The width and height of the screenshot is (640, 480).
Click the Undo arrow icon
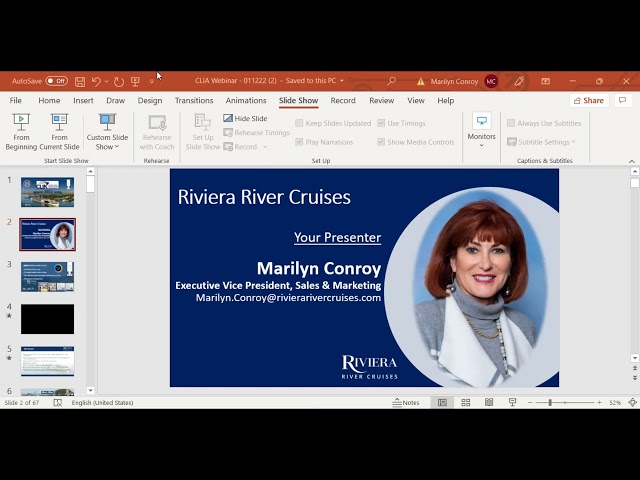(x=96, y=82)
